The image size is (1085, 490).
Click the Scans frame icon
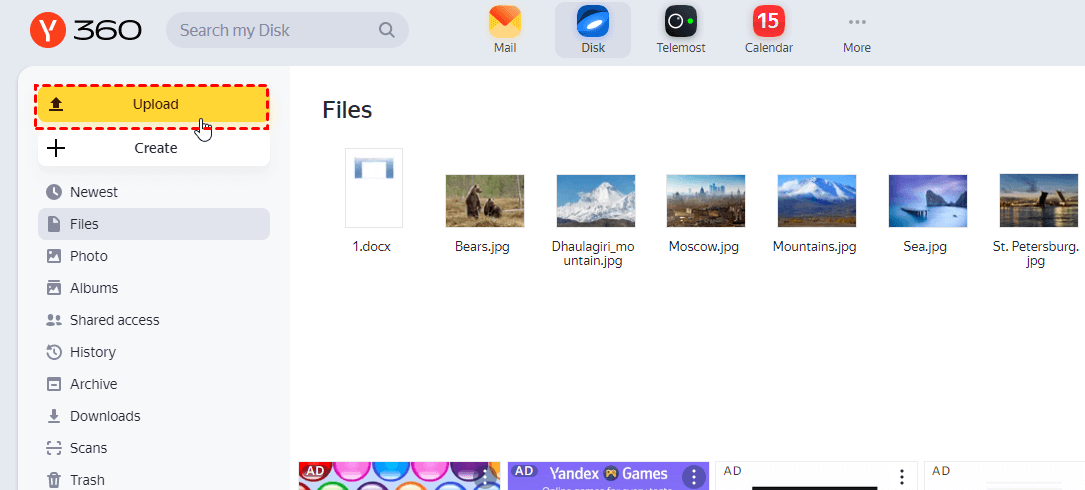[54, 448]
